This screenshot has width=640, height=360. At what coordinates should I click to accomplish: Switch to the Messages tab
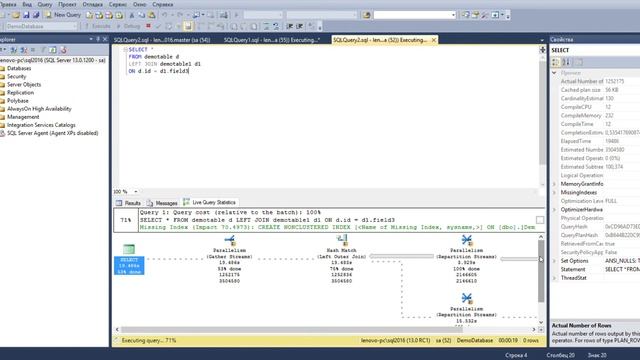(x=162, y=203)
